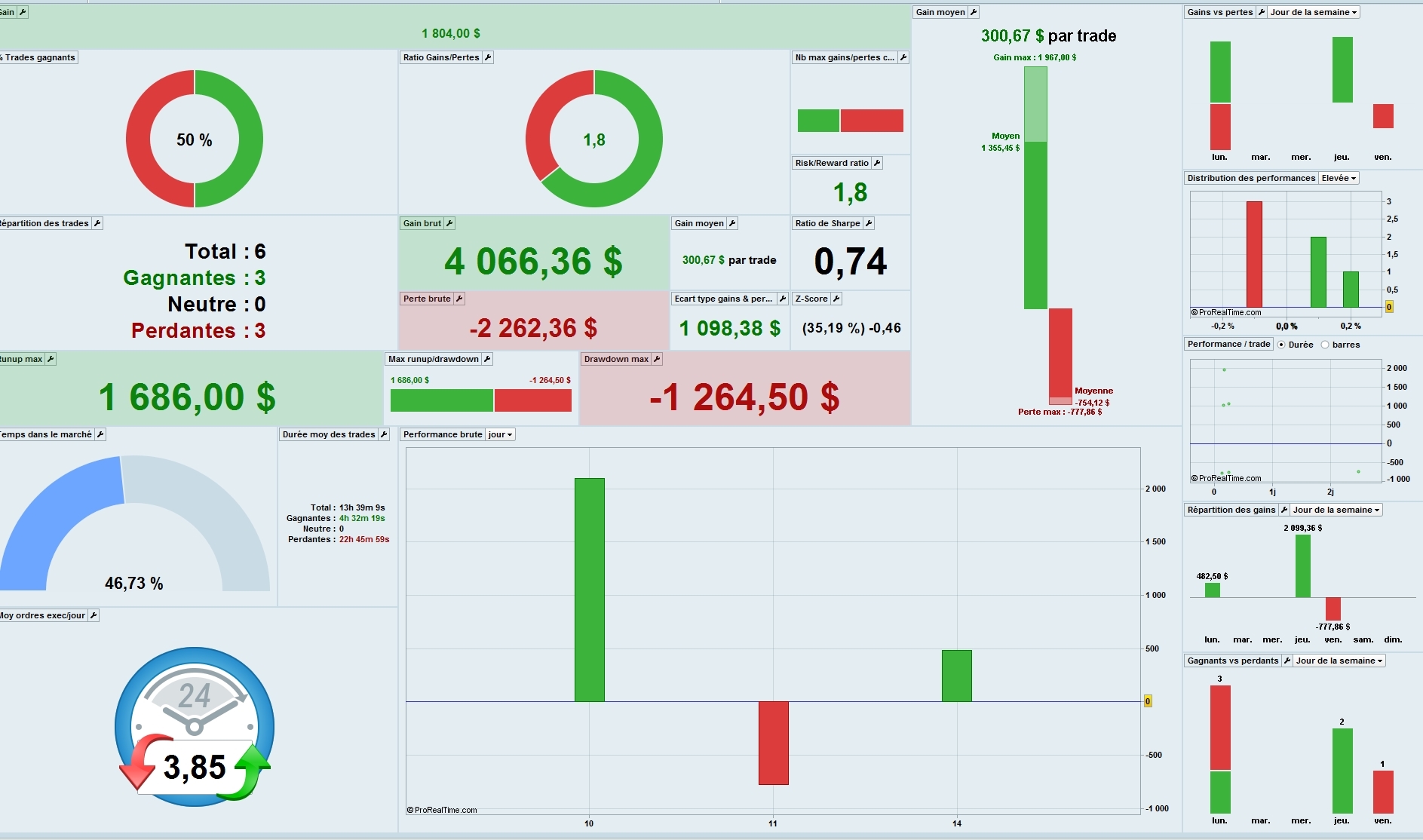The image size is (1423, 840).
Task: Click the Drawdown max panel label
Action: pyautogui.click(x=616, y=359)
